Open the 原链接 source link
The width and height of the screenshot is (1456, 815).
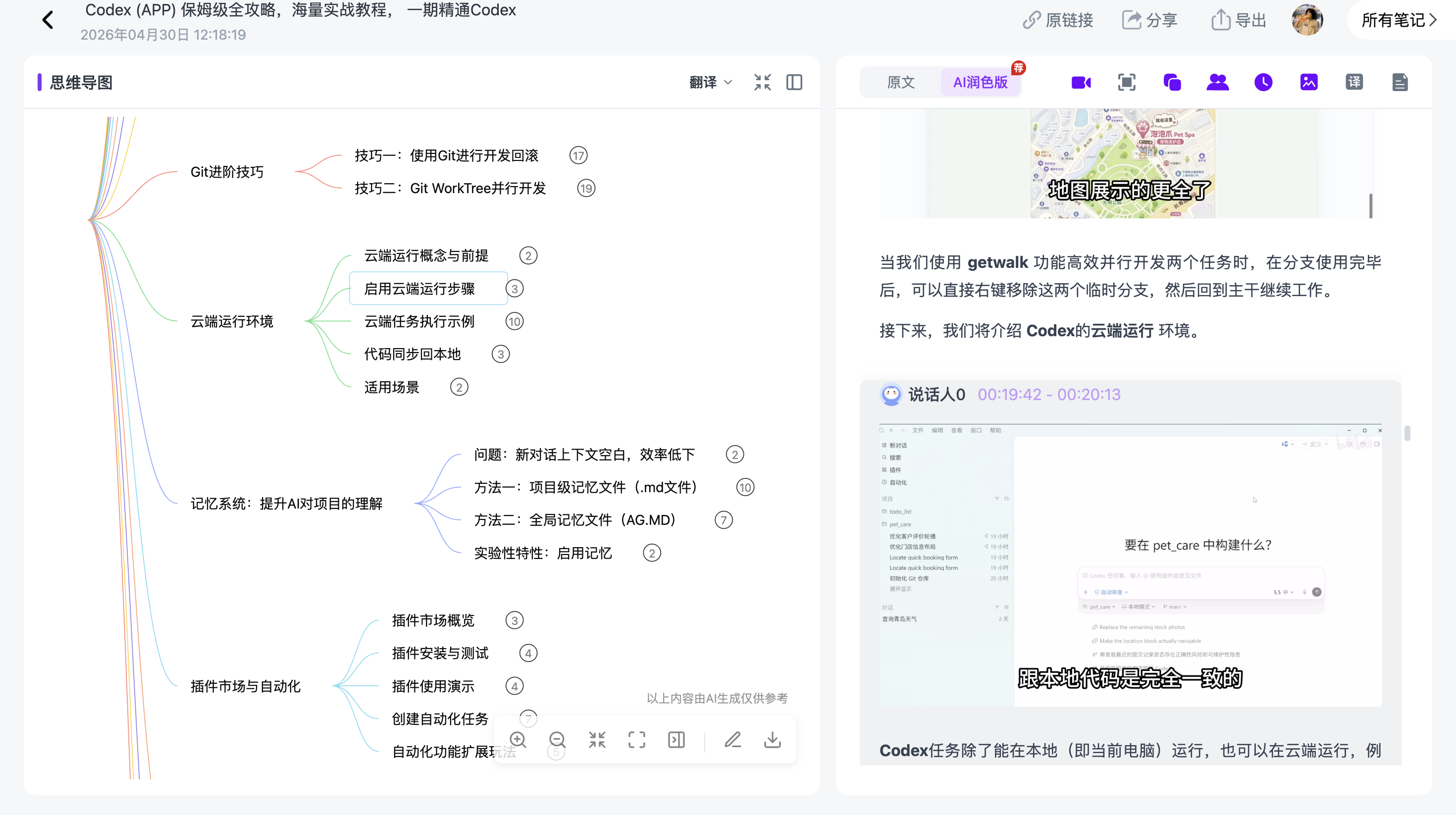(1057, 20)
